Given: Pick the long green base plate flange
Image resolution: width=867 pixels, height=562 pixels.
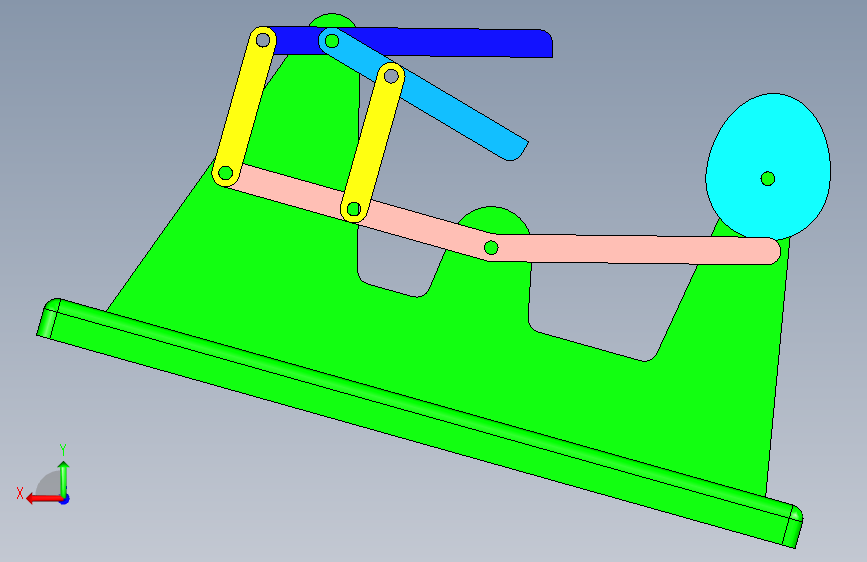Looking at the screenshot, I should coord(419,423).
